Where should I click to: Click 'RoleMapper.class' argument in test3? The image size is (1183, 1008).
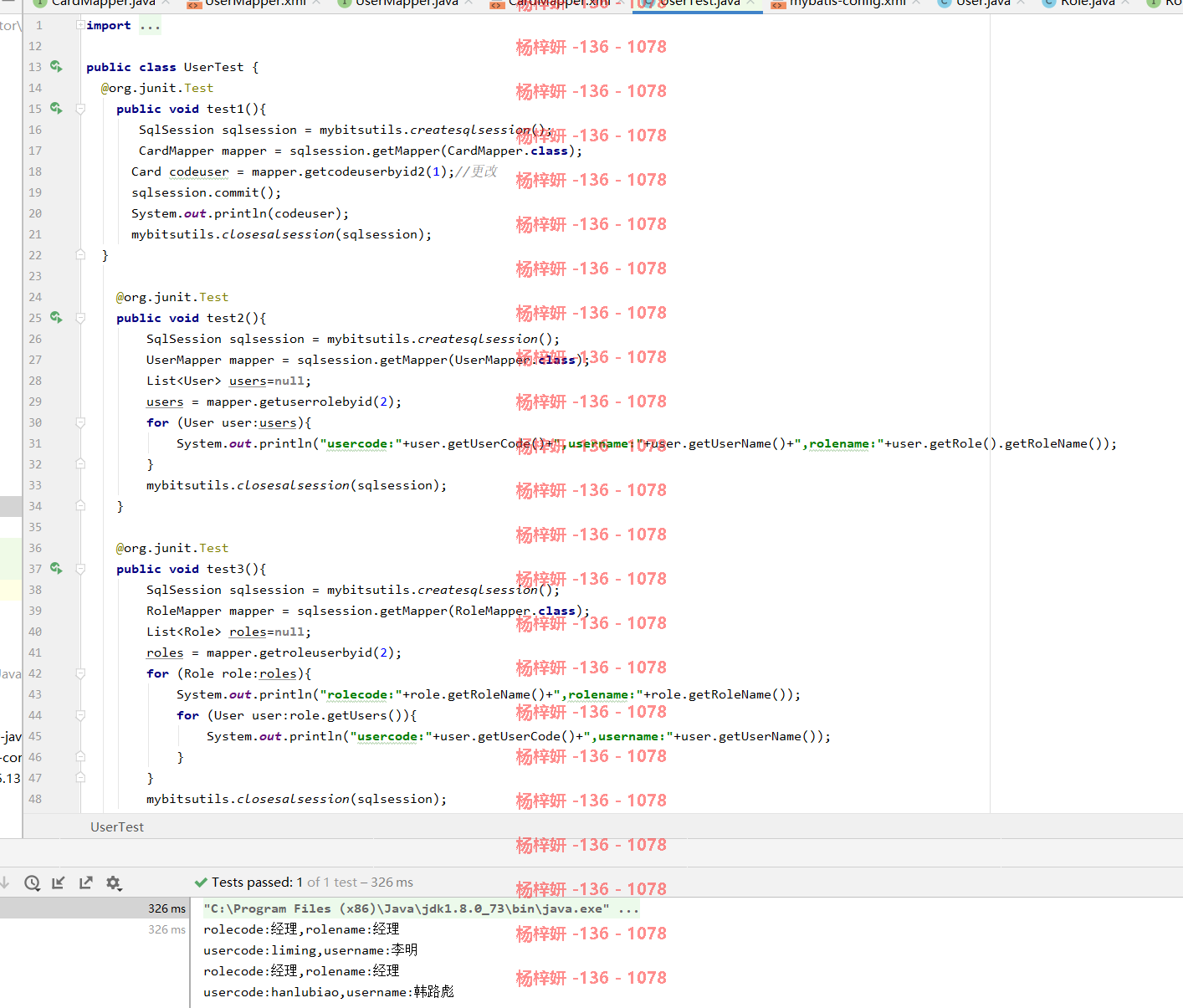pyautogui.click(x=515, y=611)
